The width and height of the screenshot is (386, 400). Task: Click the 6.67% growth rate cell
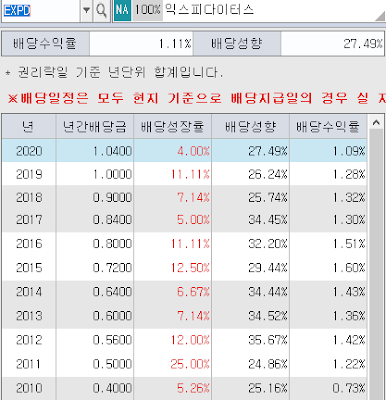172,292
